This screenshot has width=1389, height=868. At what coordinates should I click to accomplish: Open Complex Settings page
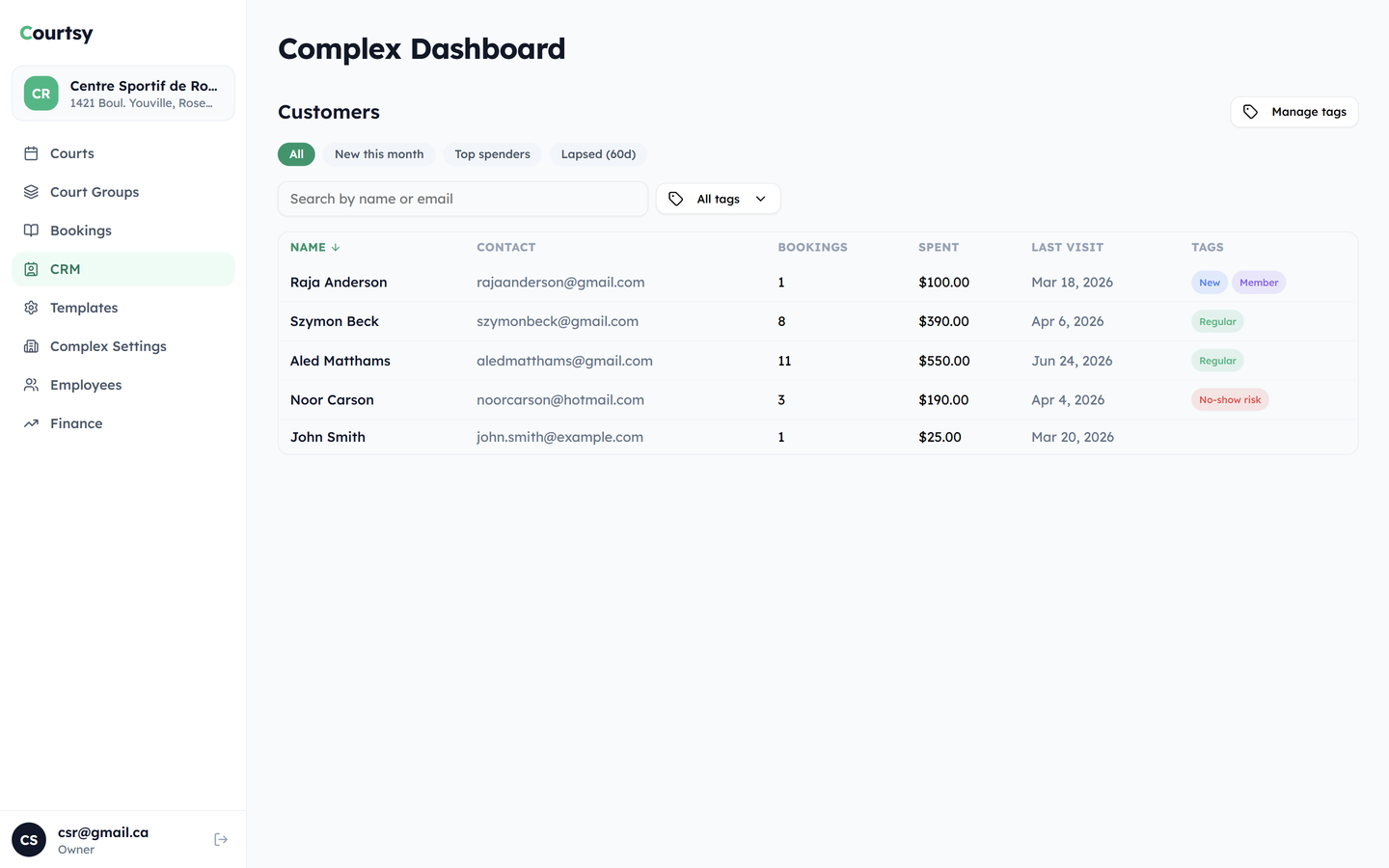pos(123,346)
